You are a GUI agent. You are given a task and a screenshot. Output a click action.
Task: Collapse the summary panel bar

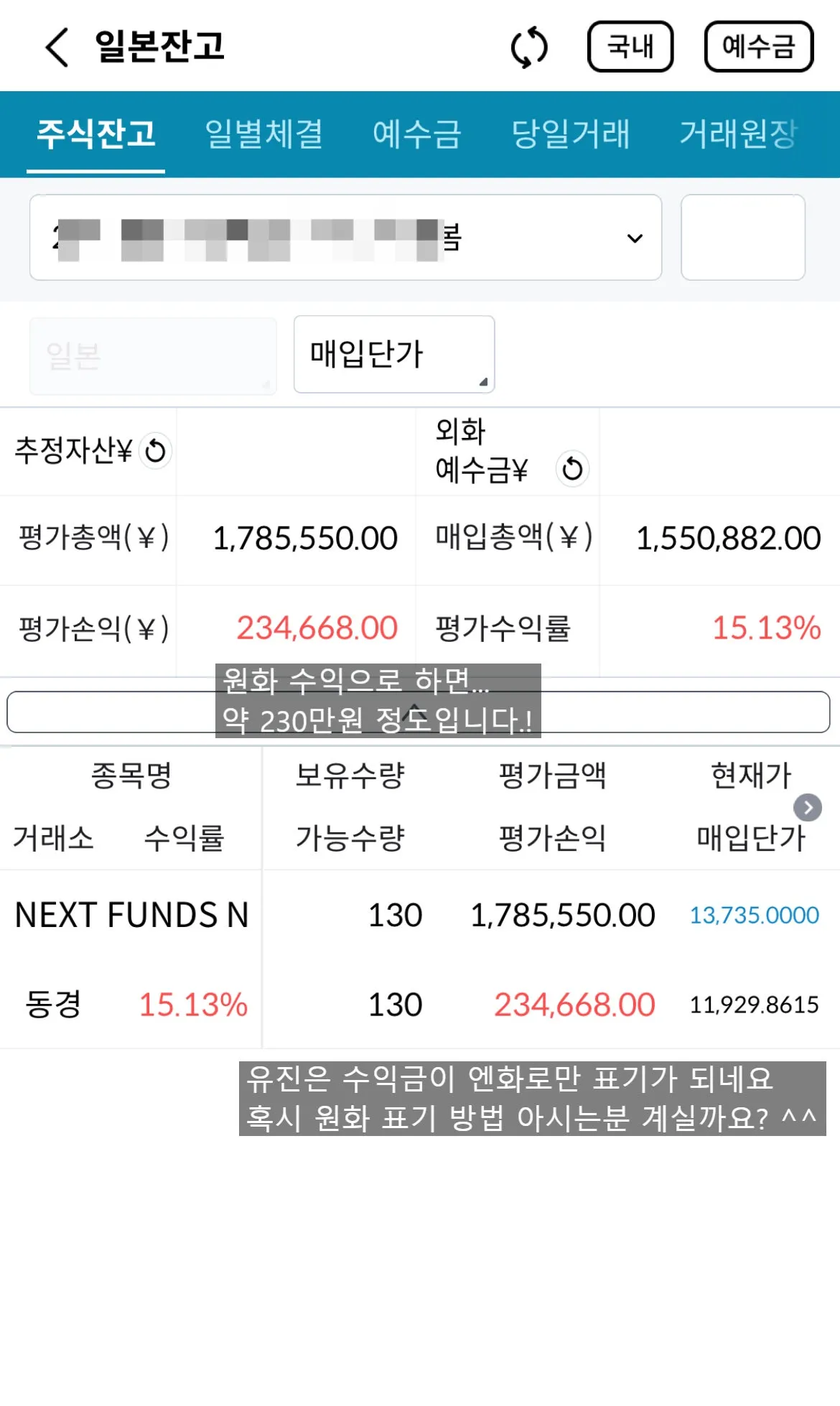(x=418, y=712)
